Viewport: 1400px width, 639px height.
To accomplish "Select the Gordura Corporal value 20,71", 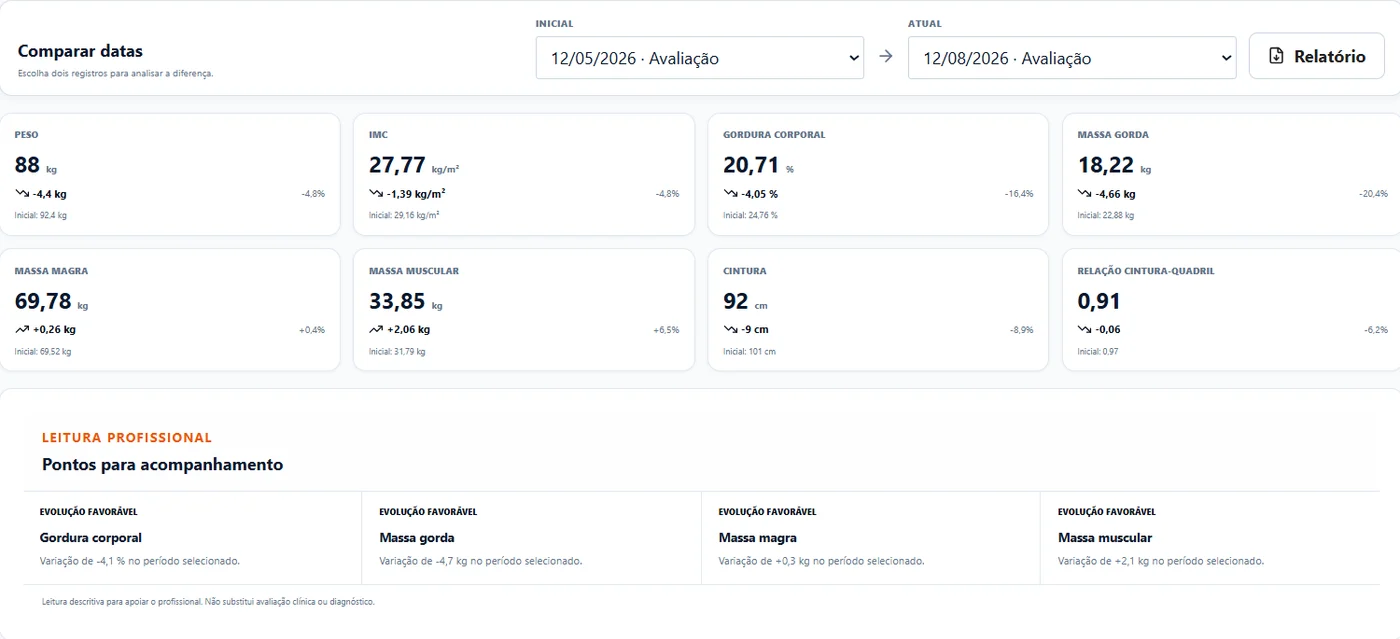I will tap(751, 165).
